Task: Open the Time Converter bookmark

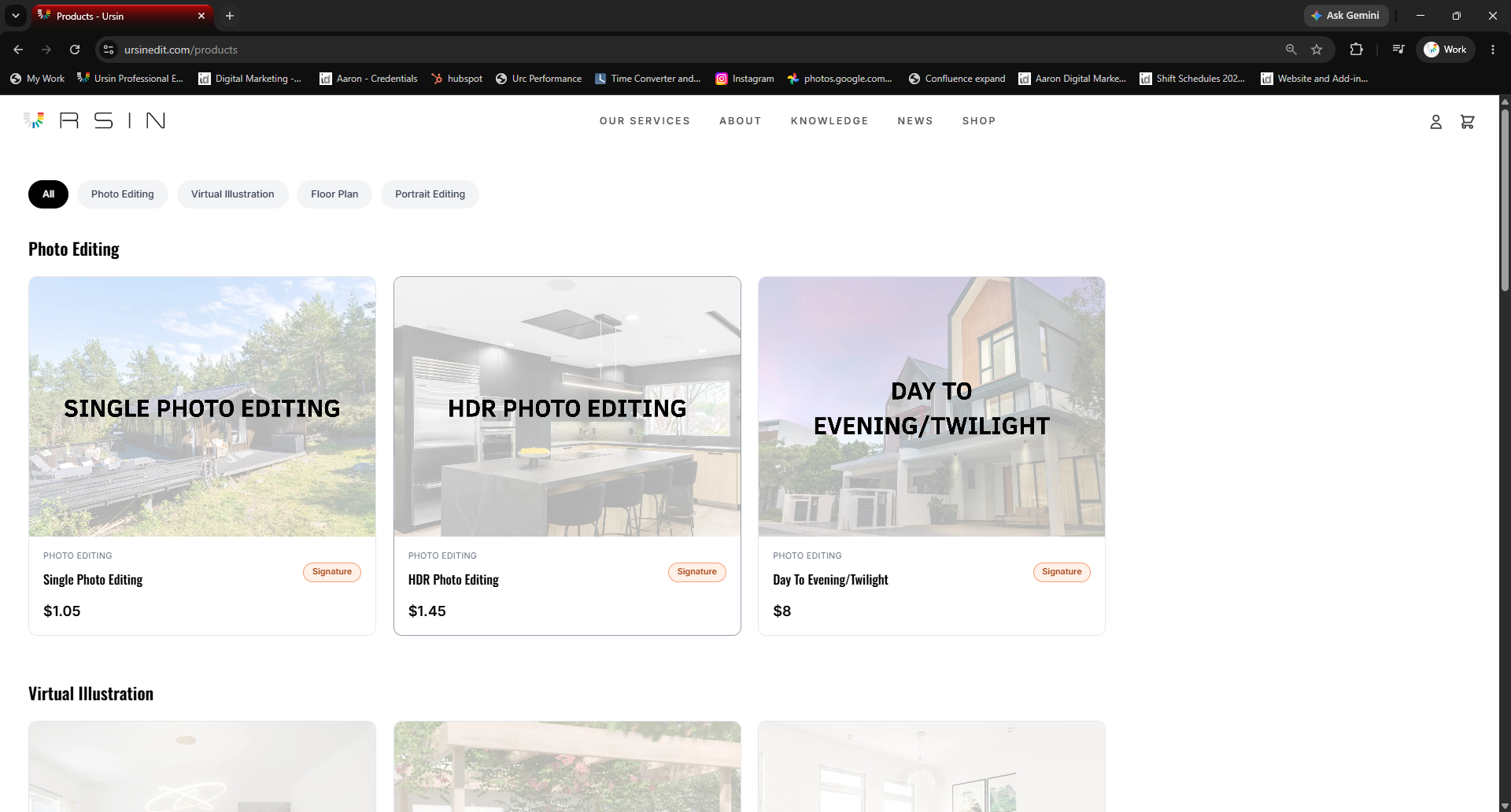Action: pos(647,79)
